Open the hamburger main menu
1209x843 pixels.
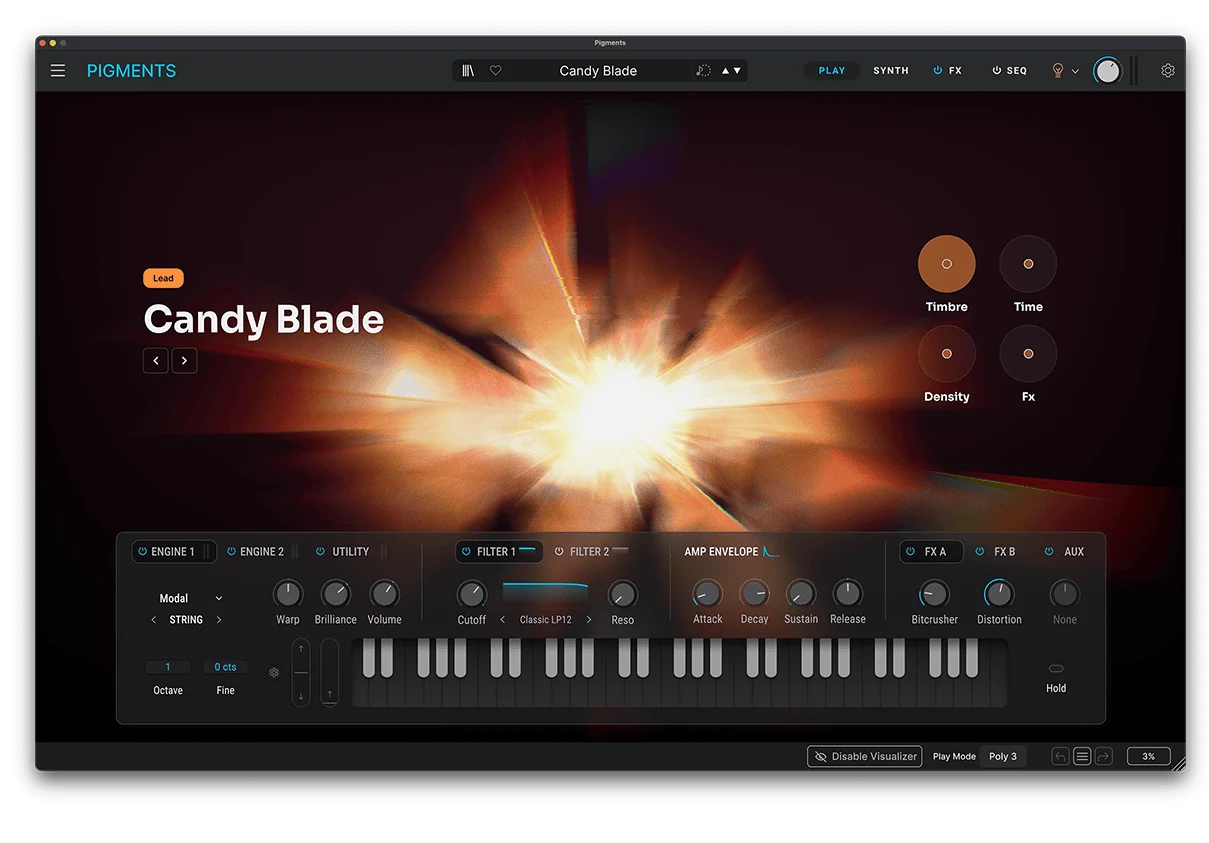[x=58, y=71]
